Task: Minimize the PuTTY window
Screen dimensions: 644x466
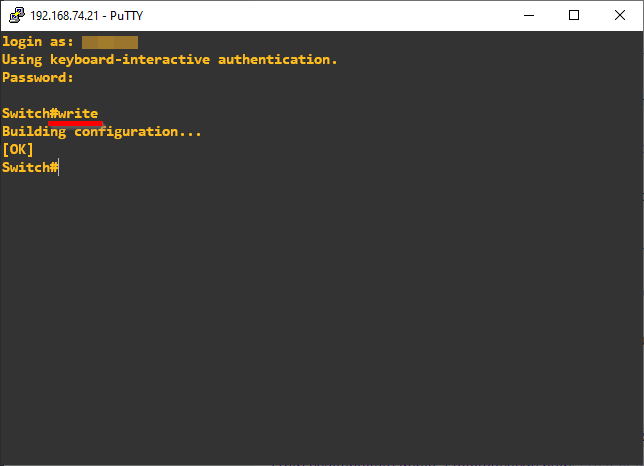Action: point(527,15)
